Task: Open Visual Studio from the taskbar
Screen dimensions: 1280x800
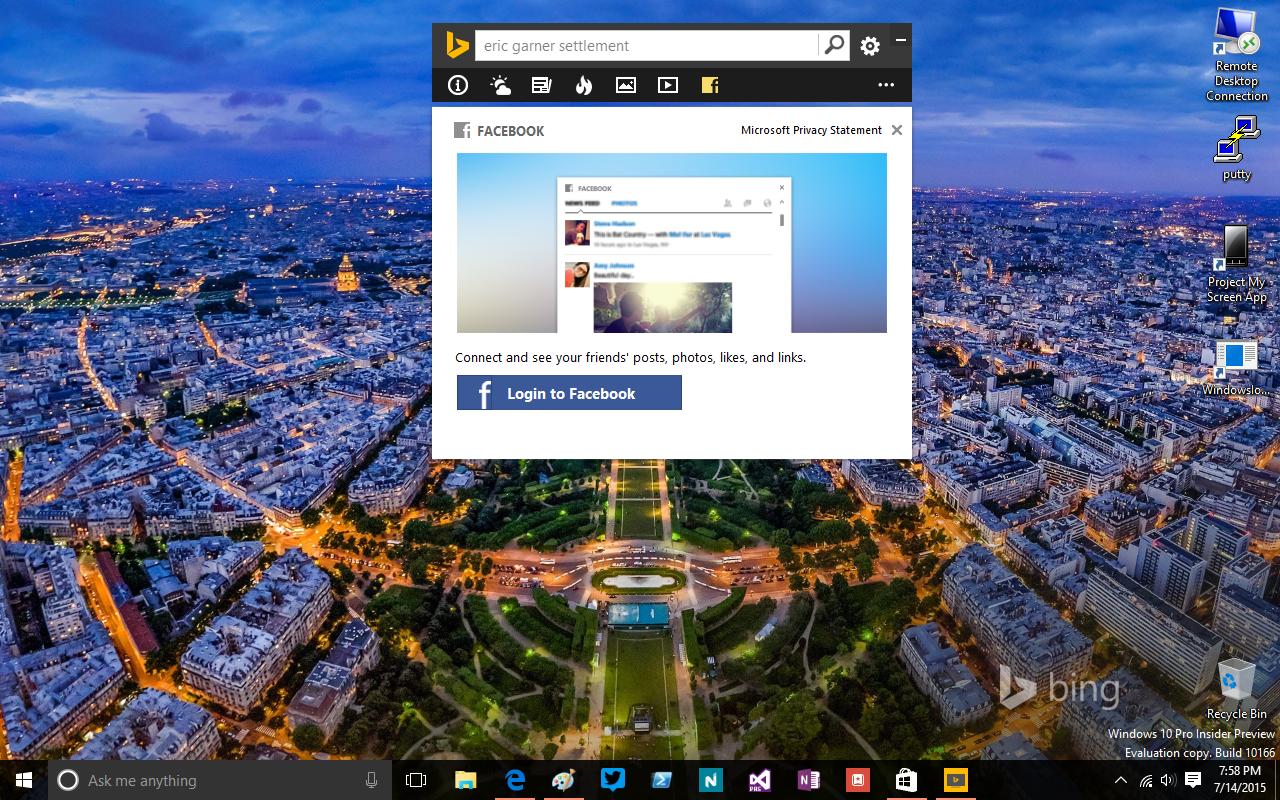Action: point(759,780)
